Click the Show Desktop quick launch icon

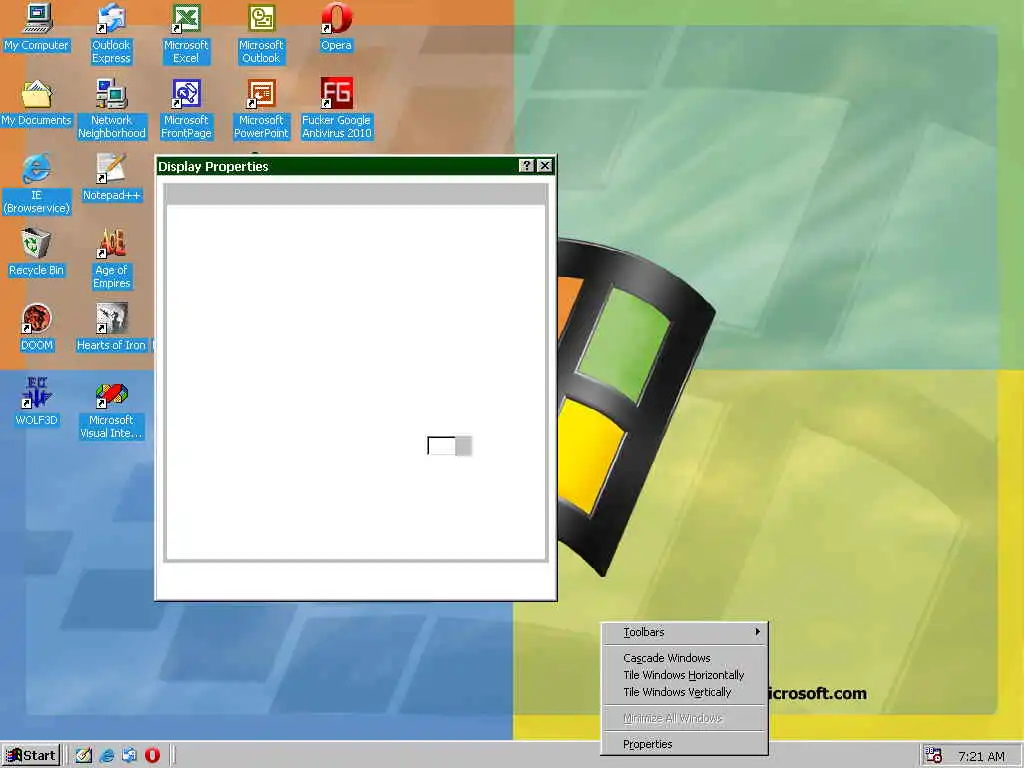tap(84, 756)
